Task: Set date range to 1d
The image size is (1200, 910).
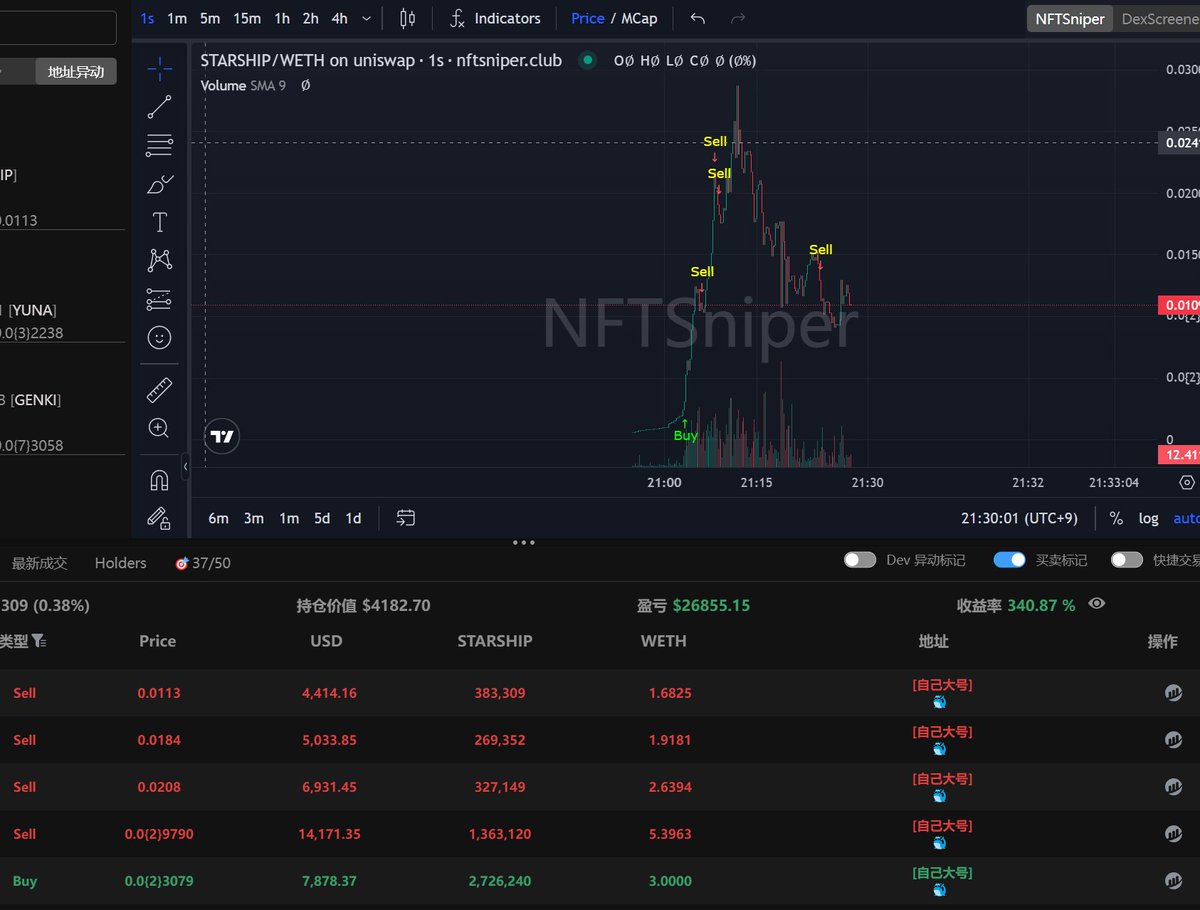Action: (x=353, y=518)
